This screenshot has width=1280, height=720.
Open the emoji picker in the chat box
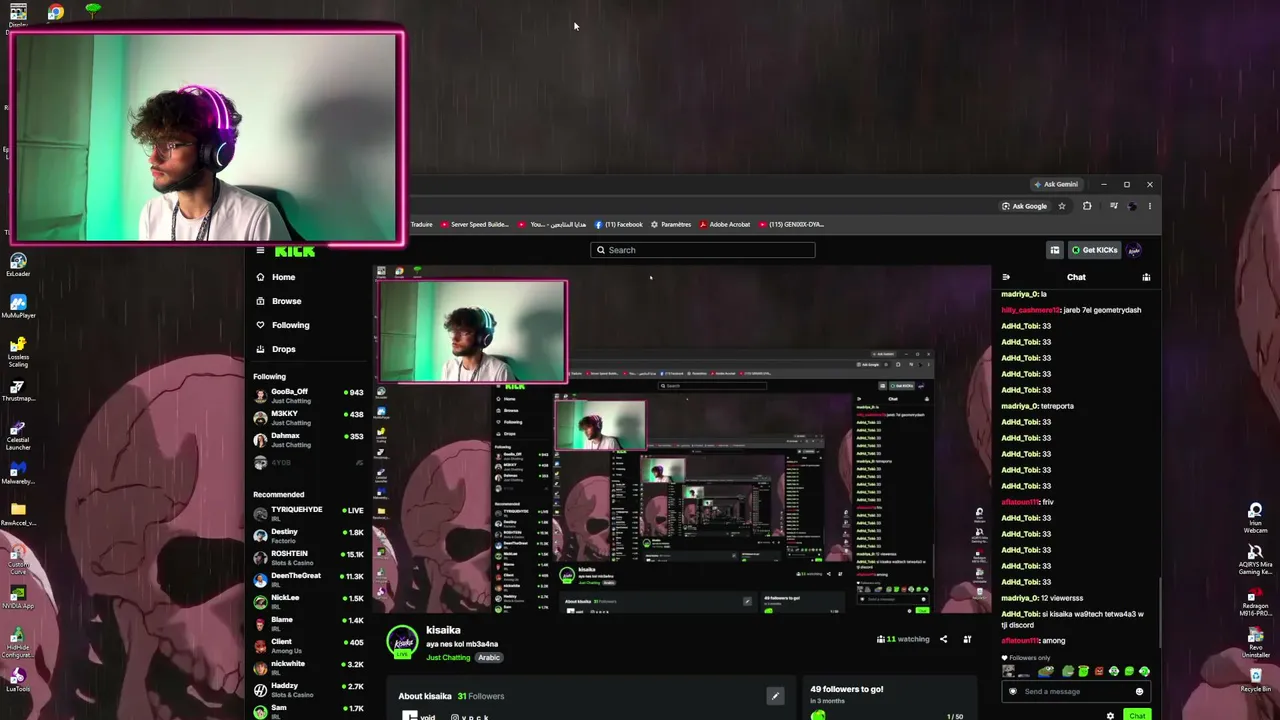coord(1139,691)
